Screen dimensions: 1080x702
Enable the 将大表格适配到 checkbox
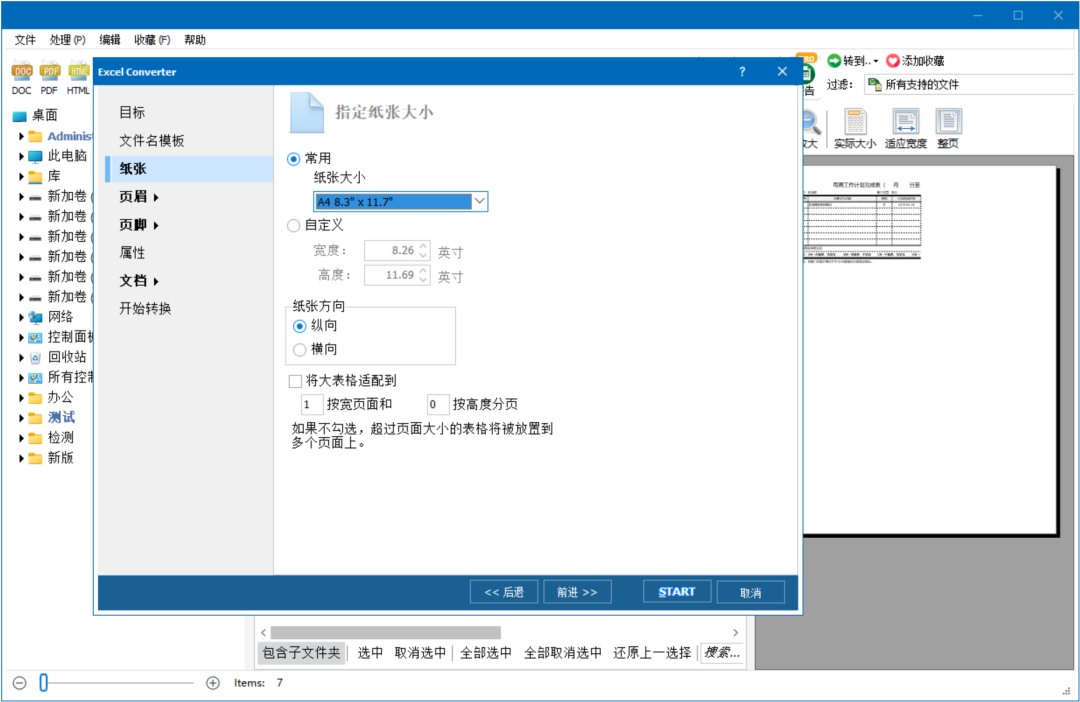tap(295, 381)
